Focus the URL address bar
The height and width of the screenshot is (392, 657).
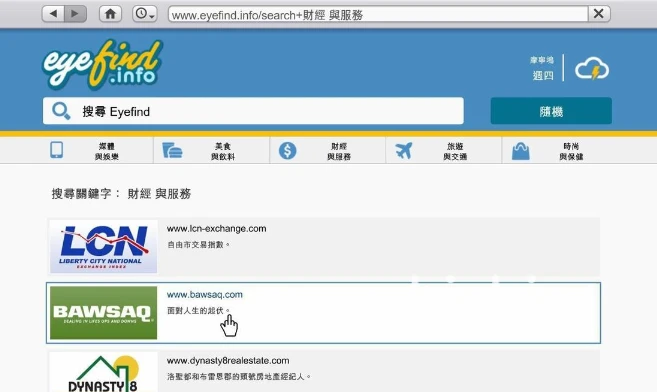378,15
